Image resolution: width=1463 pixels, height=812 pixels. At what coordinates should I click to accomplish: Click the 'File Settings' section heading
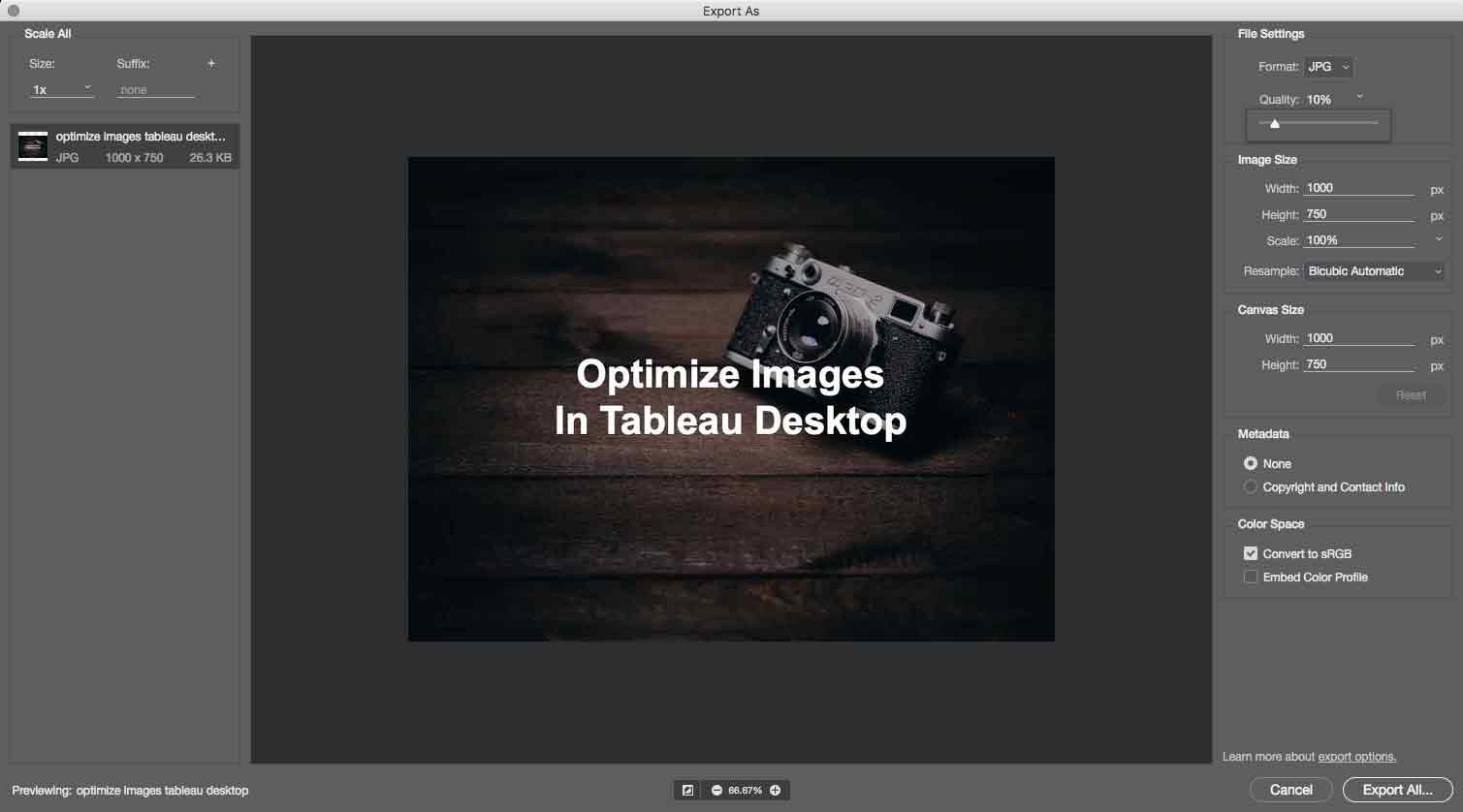point(1271,34)
